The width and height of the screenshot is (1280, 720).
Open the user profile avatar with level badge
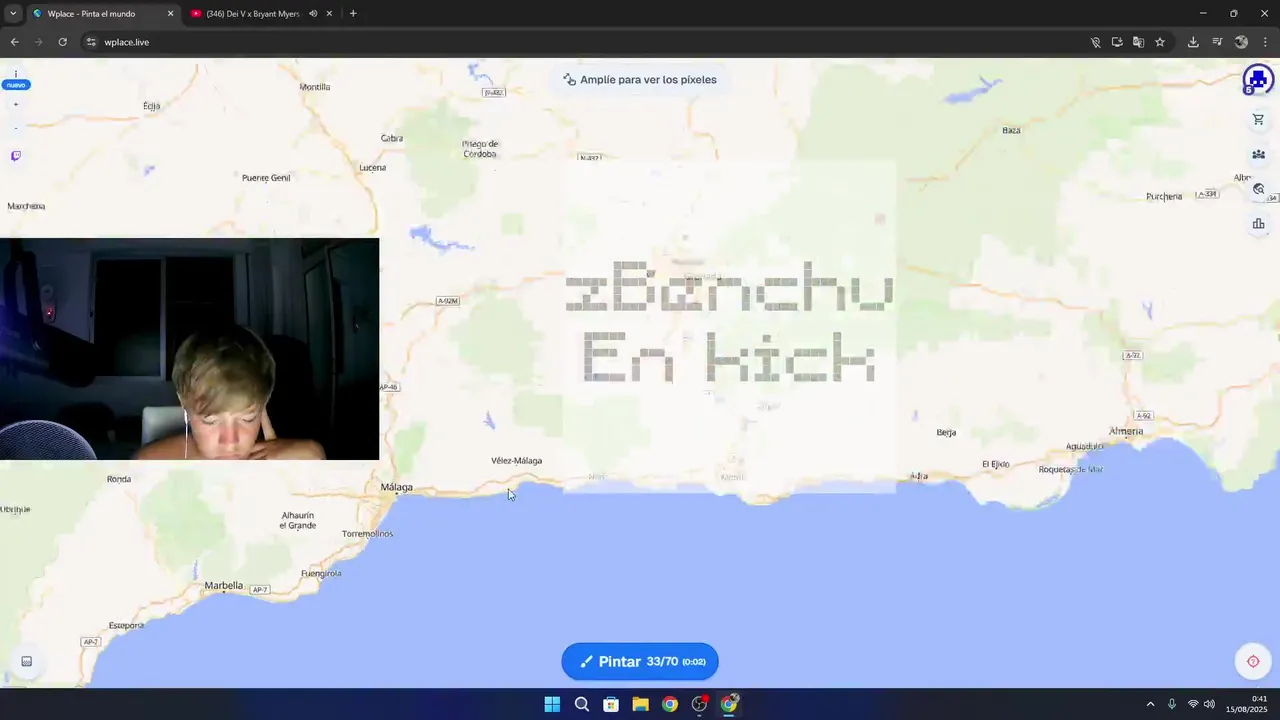tap(1257, 80)
